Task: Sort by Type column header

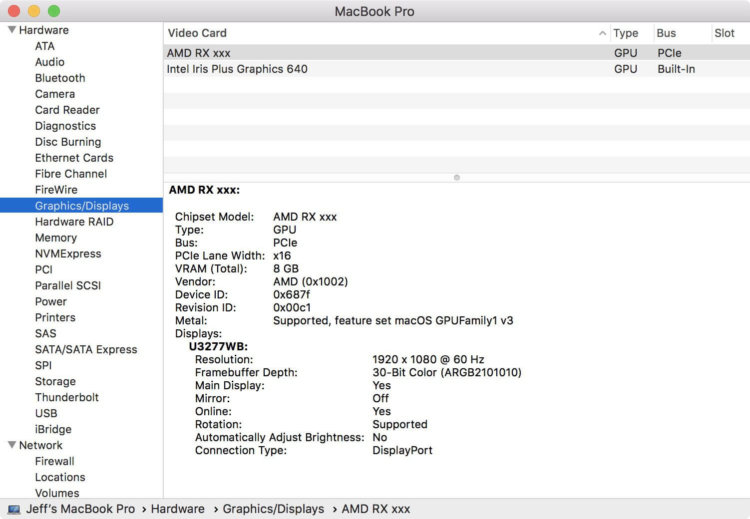Action: click(x=626, y=33)
